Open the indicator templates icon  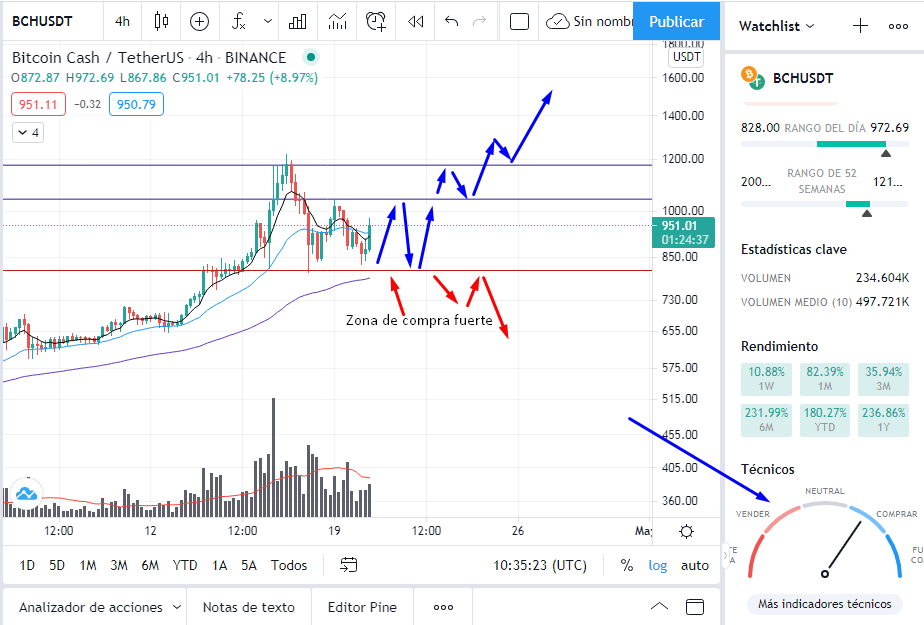pyautogui.click(x=337, y=22)
